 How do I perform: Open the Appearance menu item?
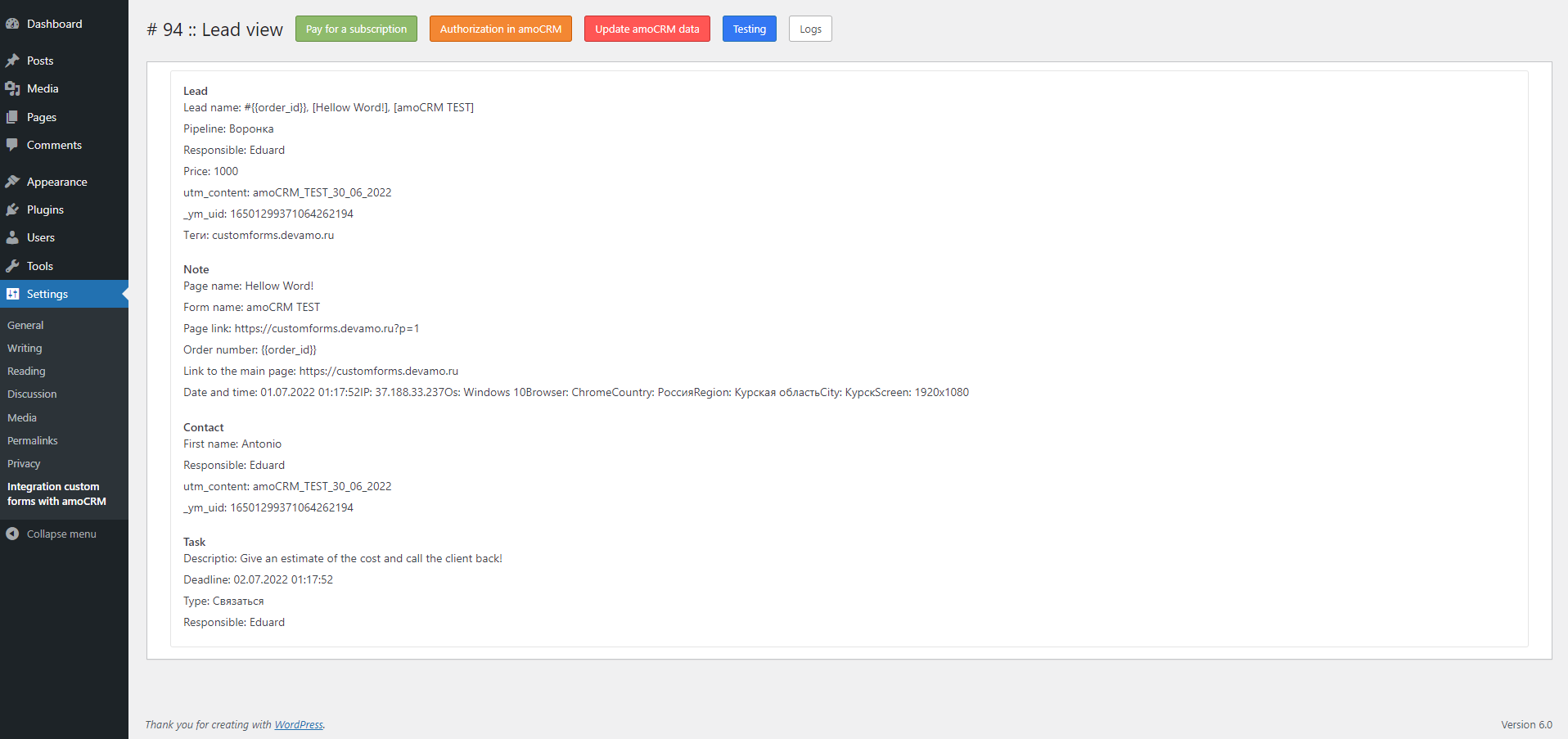64,182
